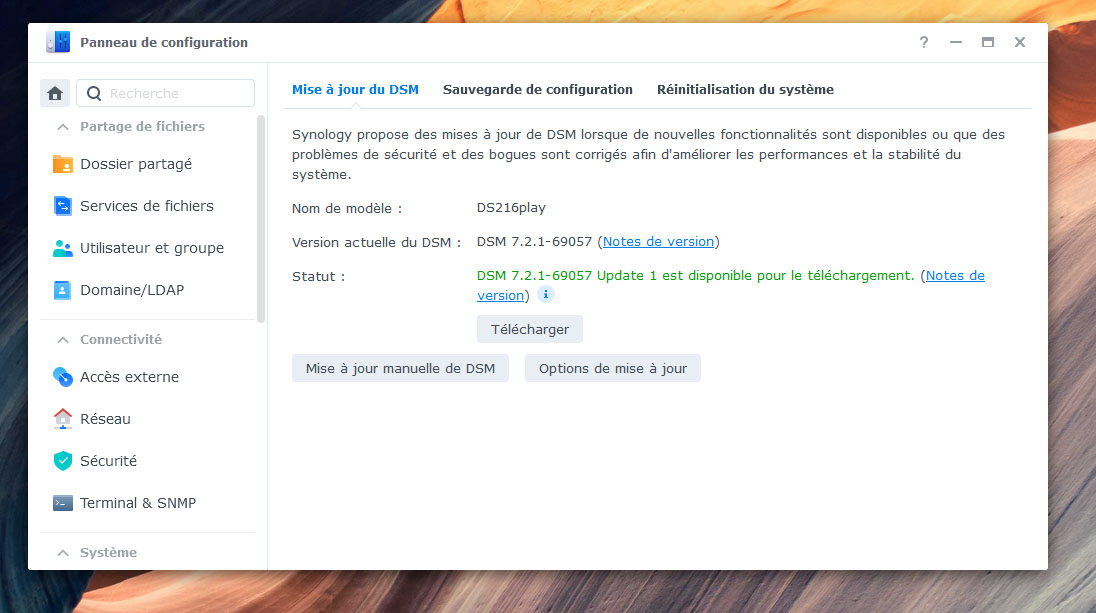Screen dimensions: 1096x613
Task: Click the Télécharger button
Action: [x=530, y=329]
